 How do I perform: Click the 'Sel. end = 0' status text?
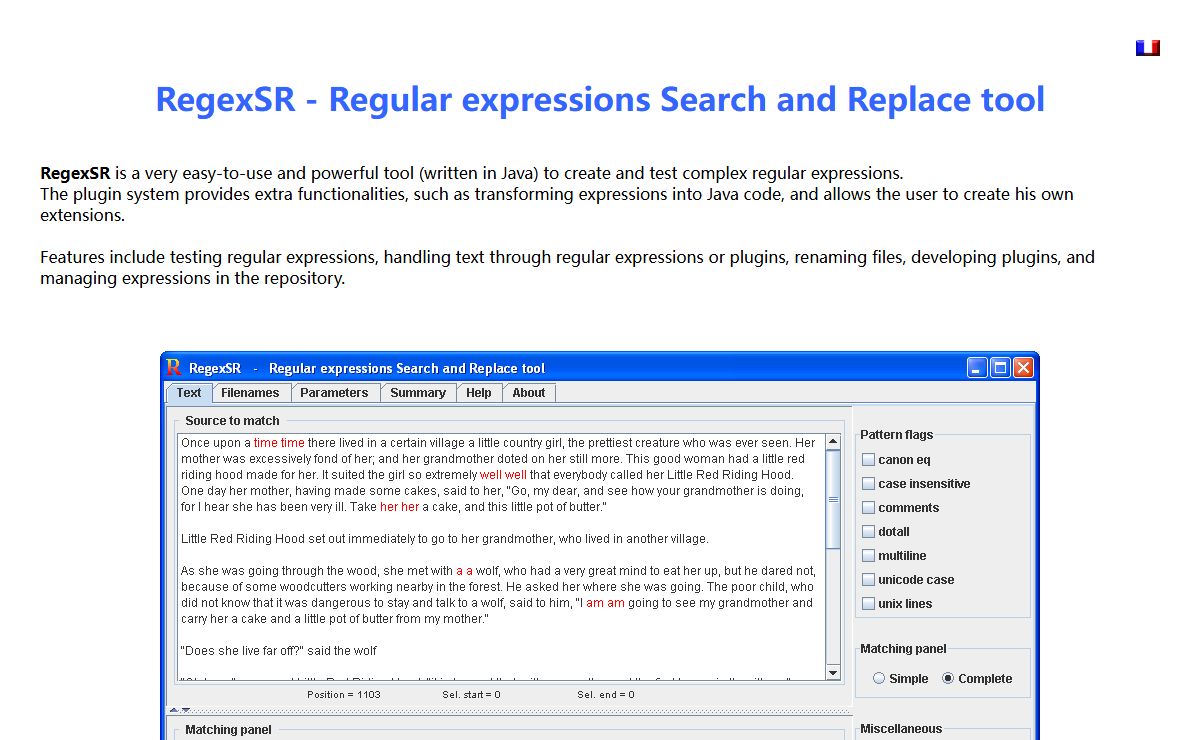(x=606, y=694)
